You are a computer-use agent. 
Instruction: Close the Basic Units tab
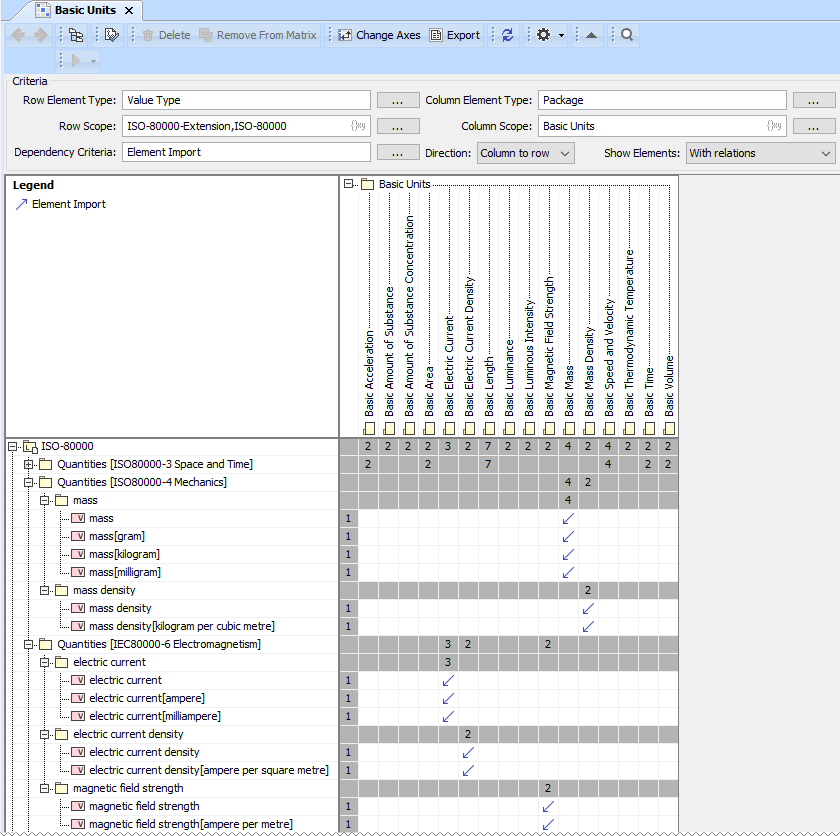click(x=129, y=10)
